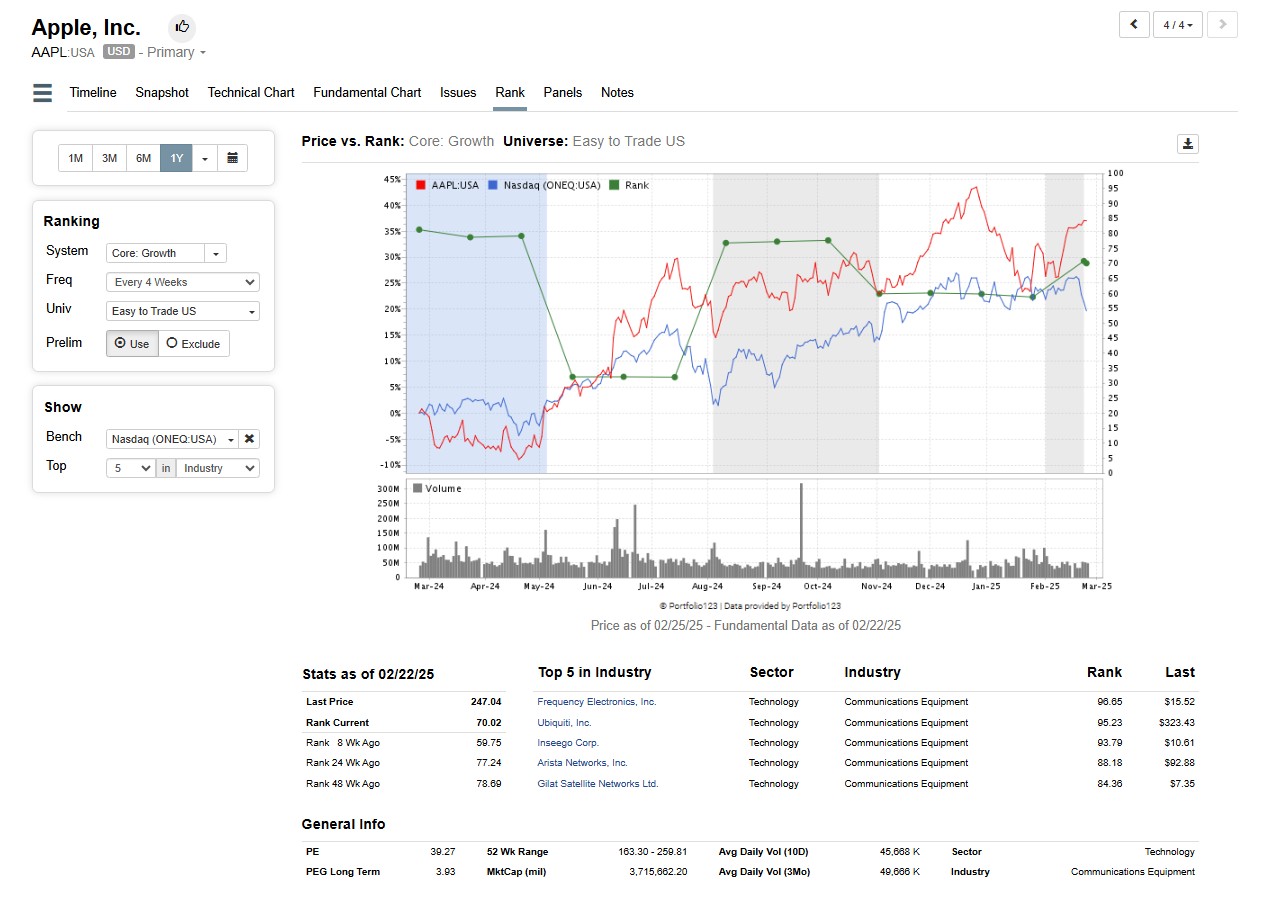
Task: Open the Snapshot tab
Action: [x=162, y=92]
